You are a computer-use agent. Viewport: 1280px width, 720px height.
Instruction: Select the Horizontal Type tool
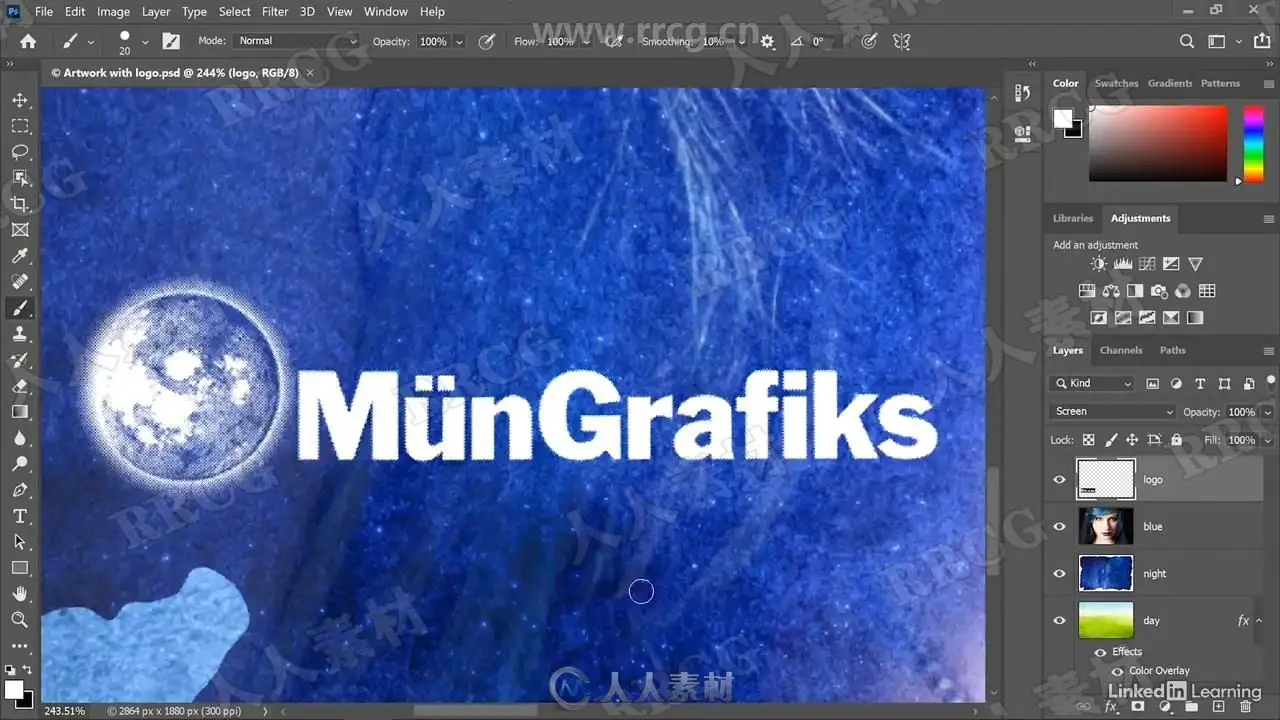[x=20, y=516]
